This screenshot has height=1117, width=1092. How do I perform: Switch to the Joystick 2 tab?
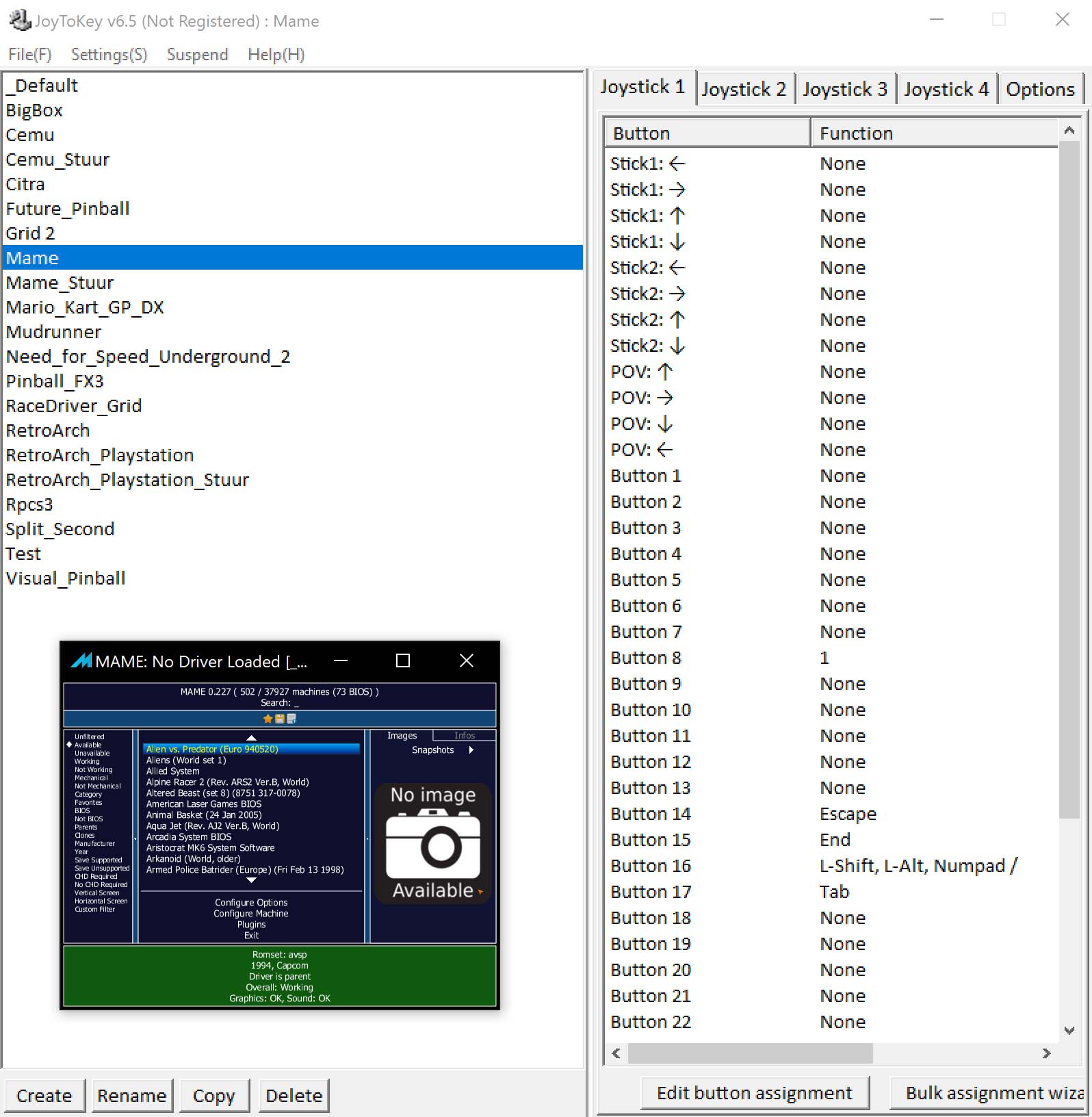[744, 89]
